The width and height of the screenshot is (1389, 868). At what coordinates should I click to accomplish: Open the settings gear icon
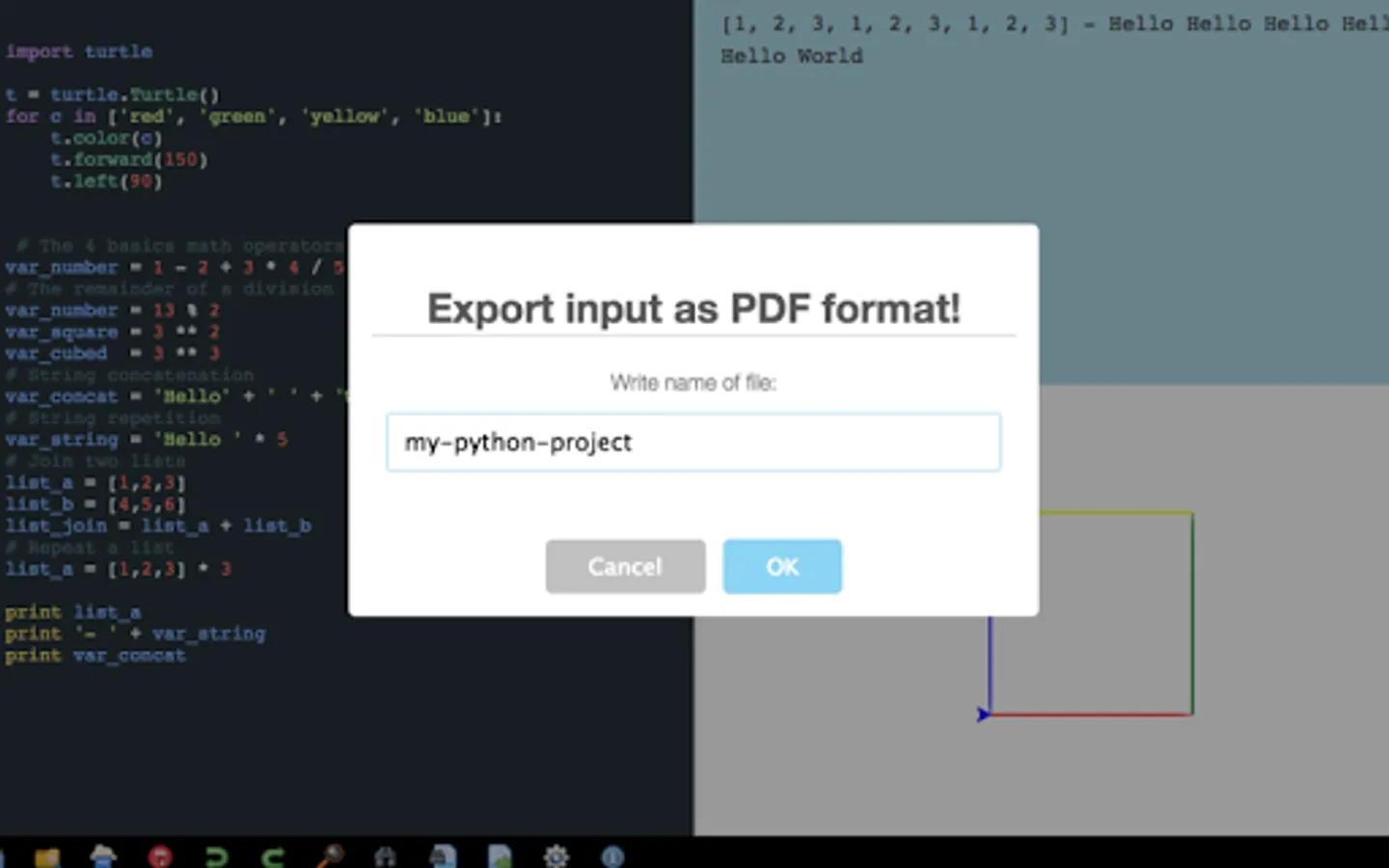pyautogui.click(x=557, y=855)
